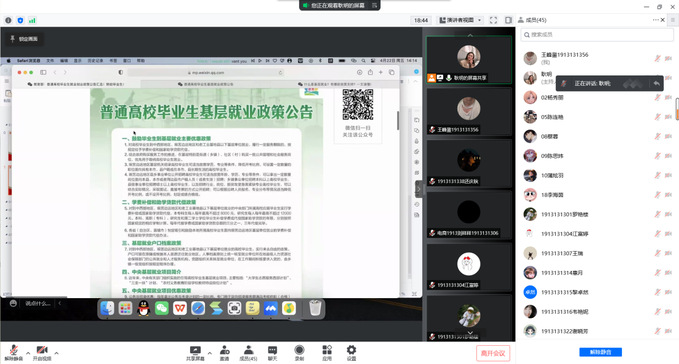Viewport: 679px width, 364px height.
Task: Open the apps icon in toolbar
Action: tap(327, 353)
